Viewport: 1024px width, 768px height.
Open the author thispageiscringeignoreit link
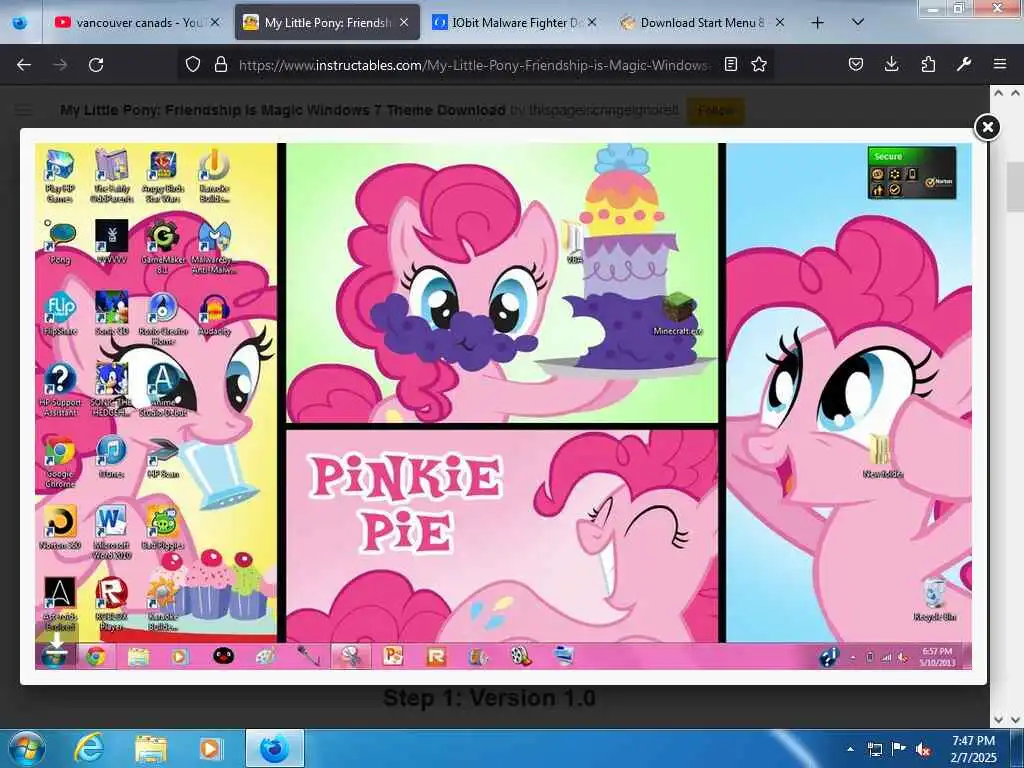(x=603, y=110)
